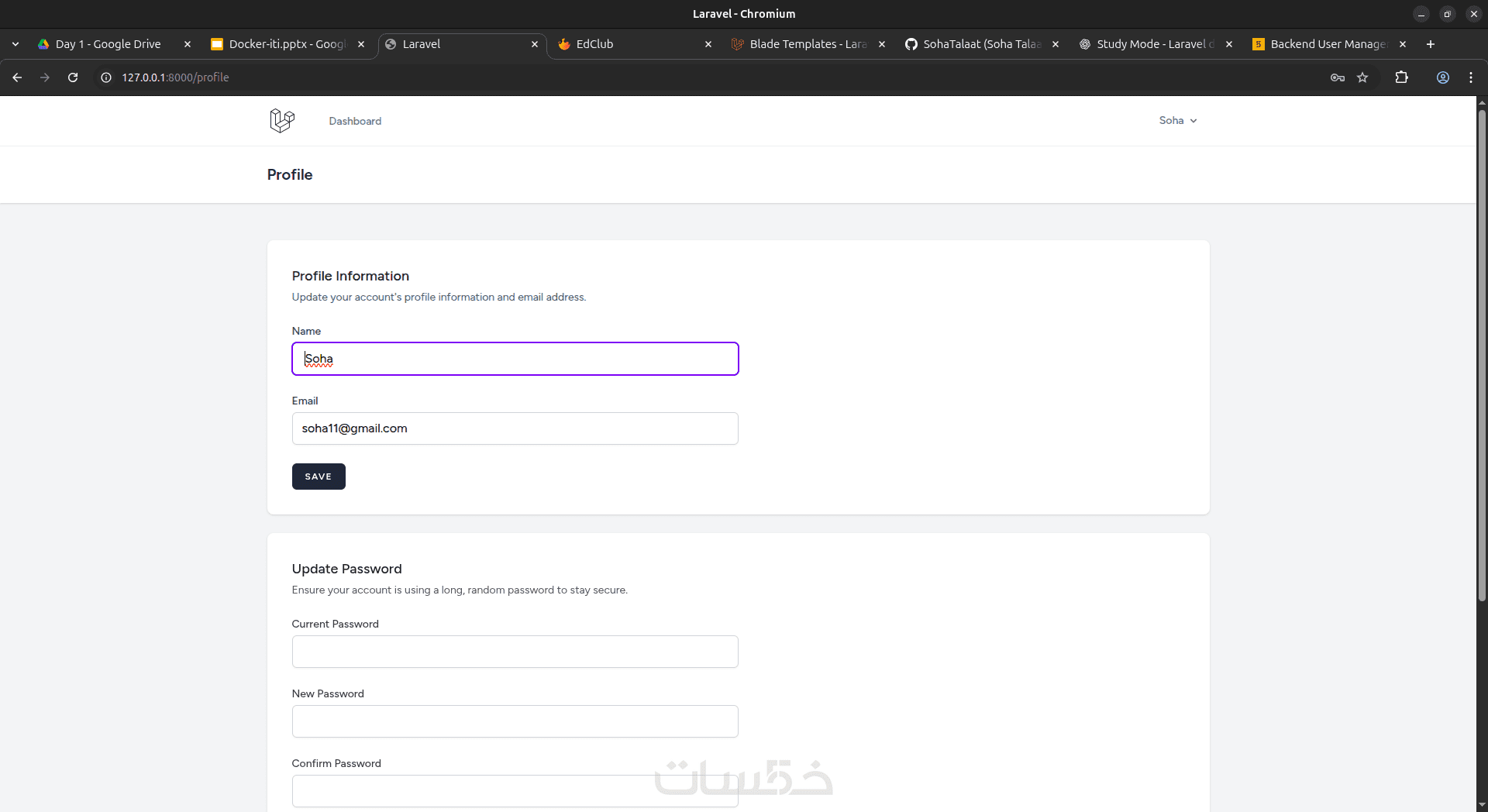Restore down the Chromium window
Screen dimensions: 1488x812
pyautogui.click(x=1447, y=14)
